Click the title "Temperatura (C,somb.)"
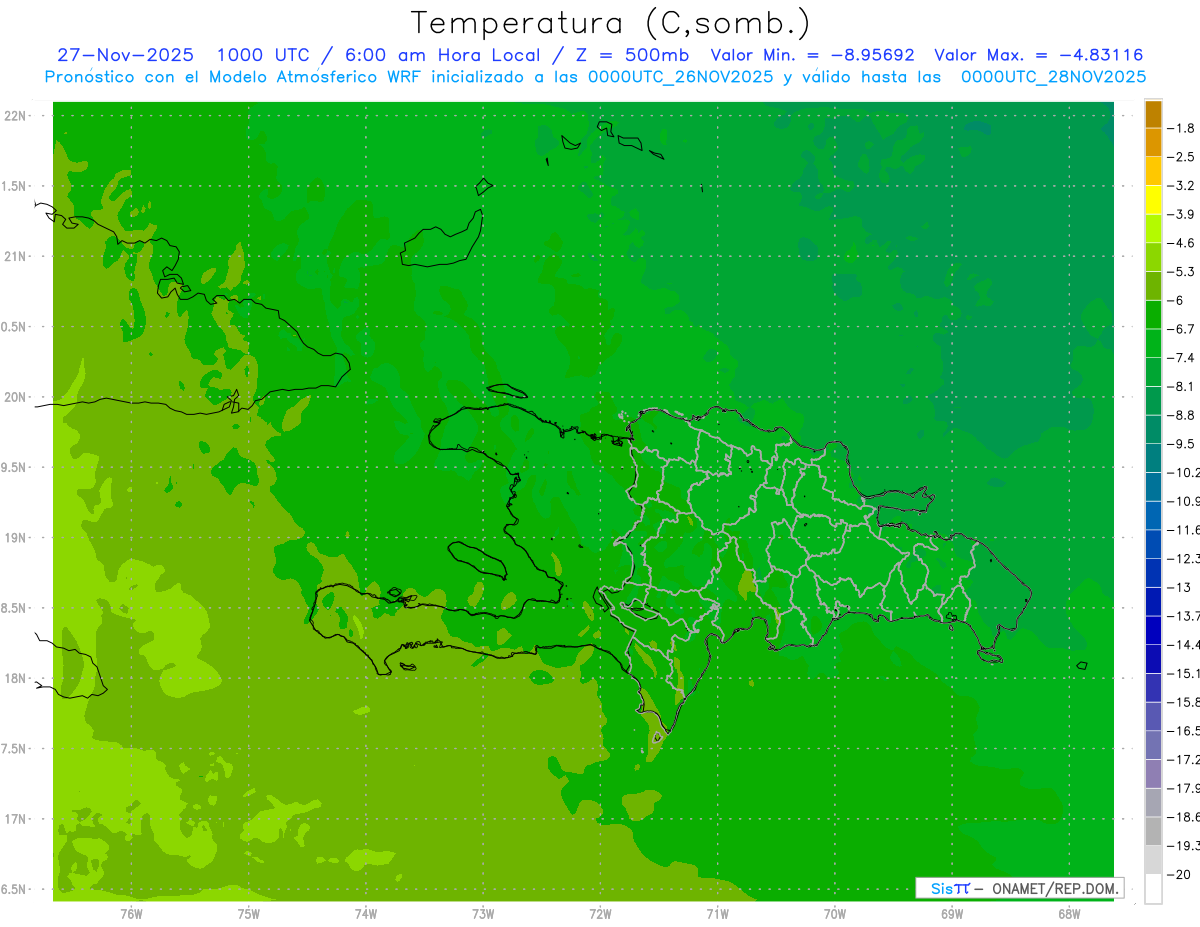1200x927 pixels. (611, 23)
